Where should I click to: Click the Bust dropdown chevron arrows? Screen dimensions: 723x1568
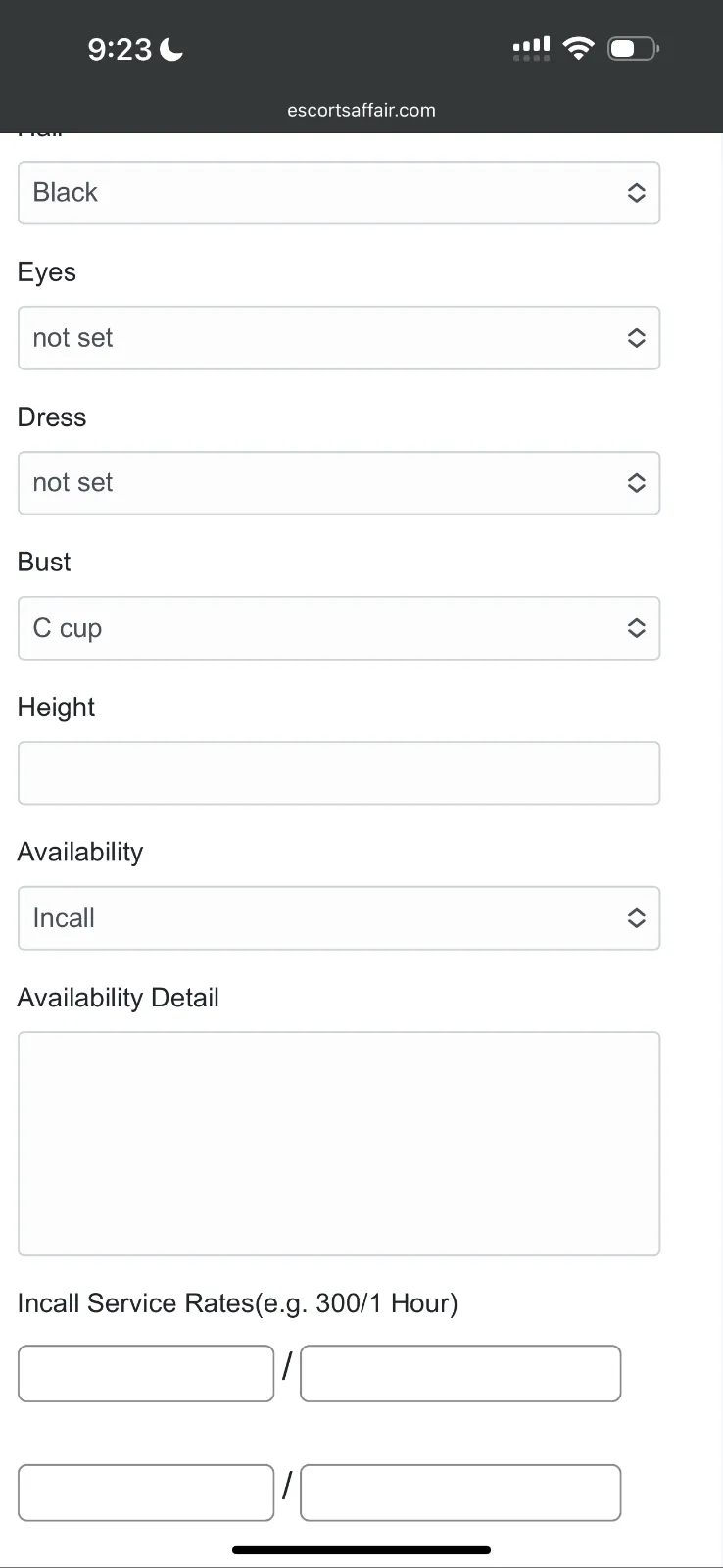tap(636, 628)
